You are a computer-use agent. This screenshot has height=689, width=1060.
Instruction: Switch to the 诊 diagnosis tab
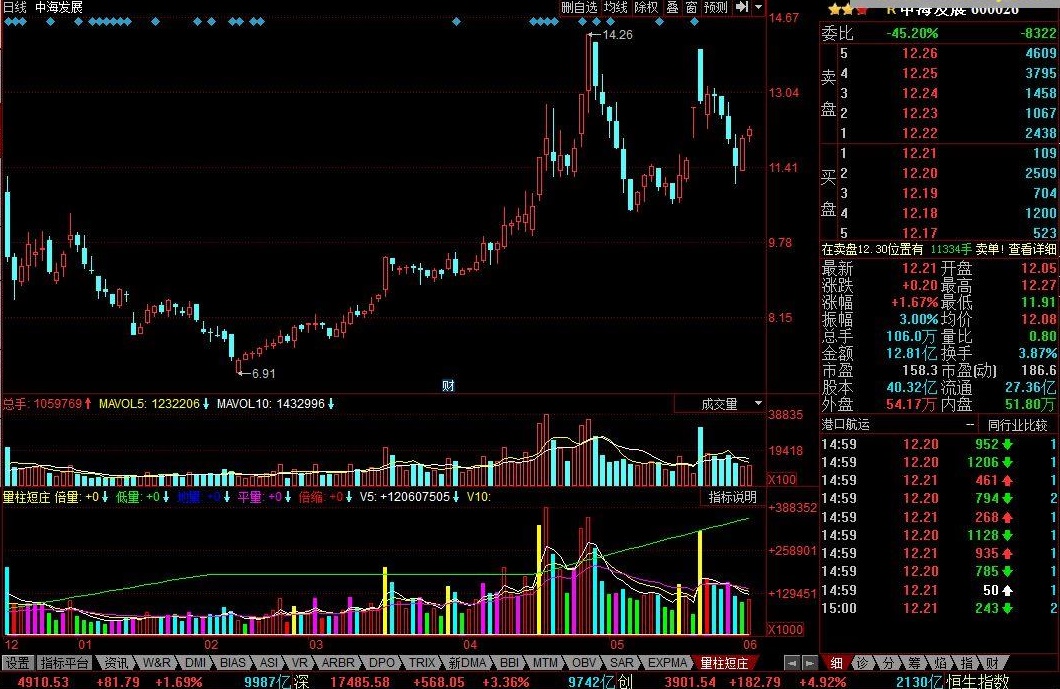coord(862,663)
